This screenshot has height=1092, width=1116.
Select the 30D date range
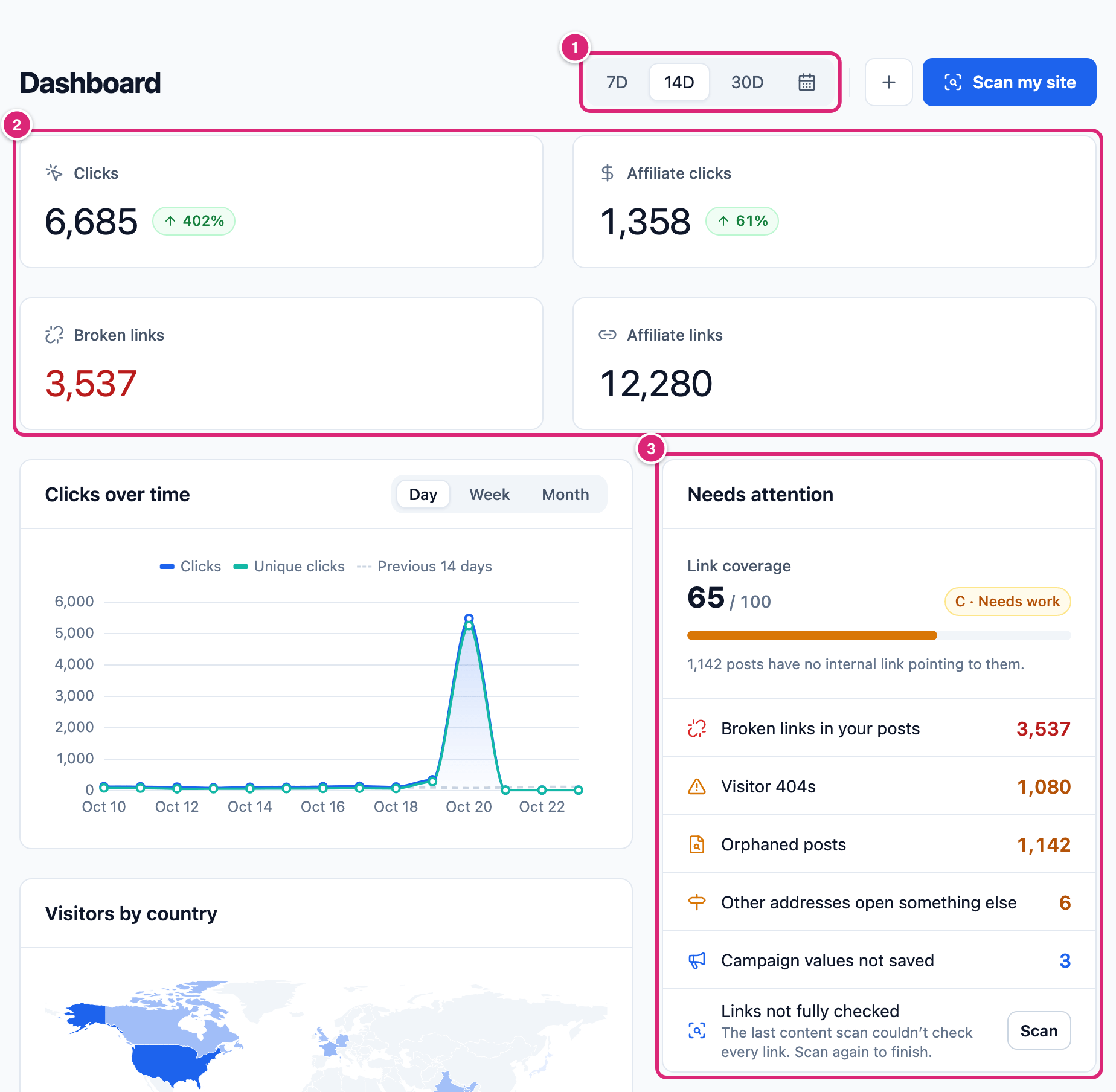tap(747, 82)
